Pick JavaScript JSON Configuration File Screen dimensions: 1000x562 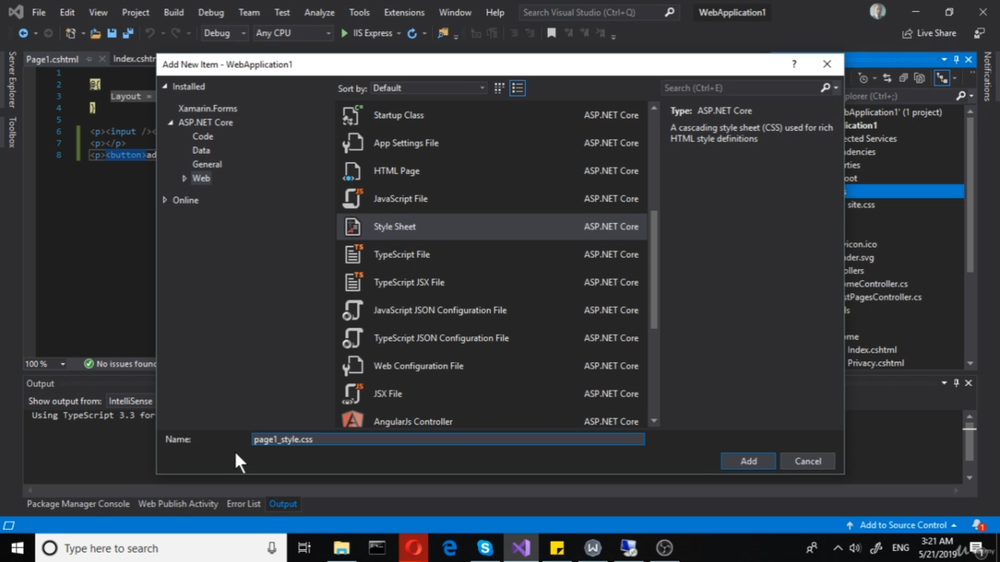point(491,310)
